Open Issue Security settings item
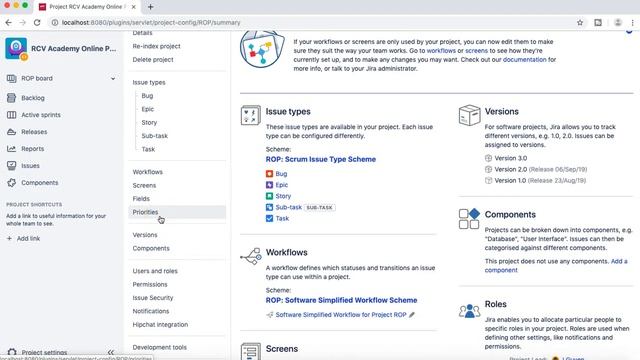 point(153,298)
